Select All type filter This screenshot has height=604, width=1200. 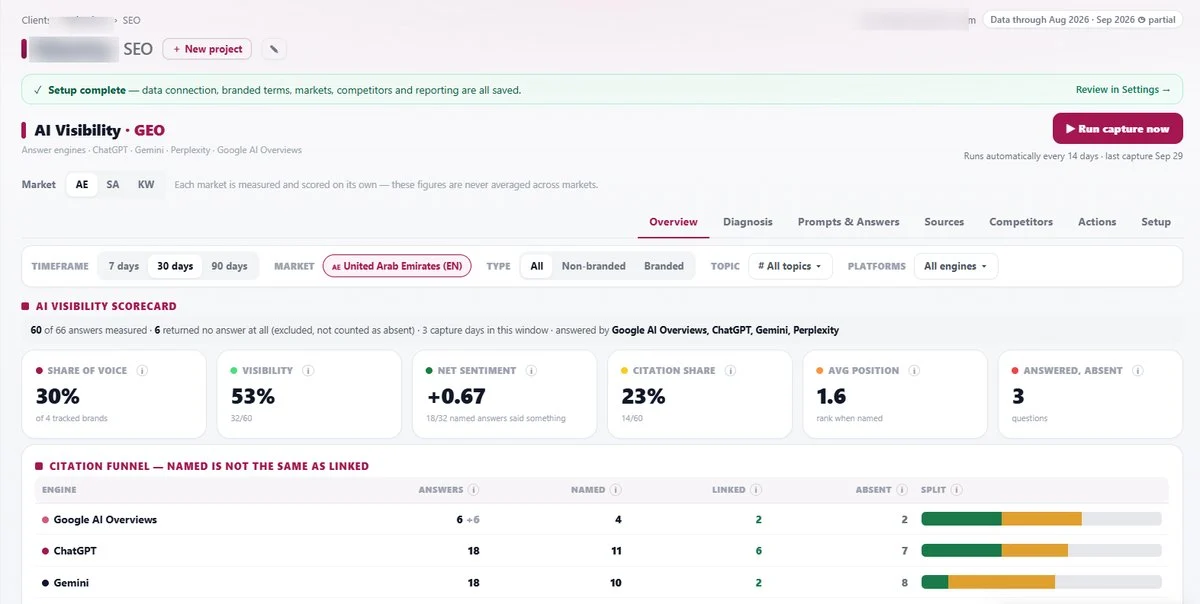pos(537,266)
